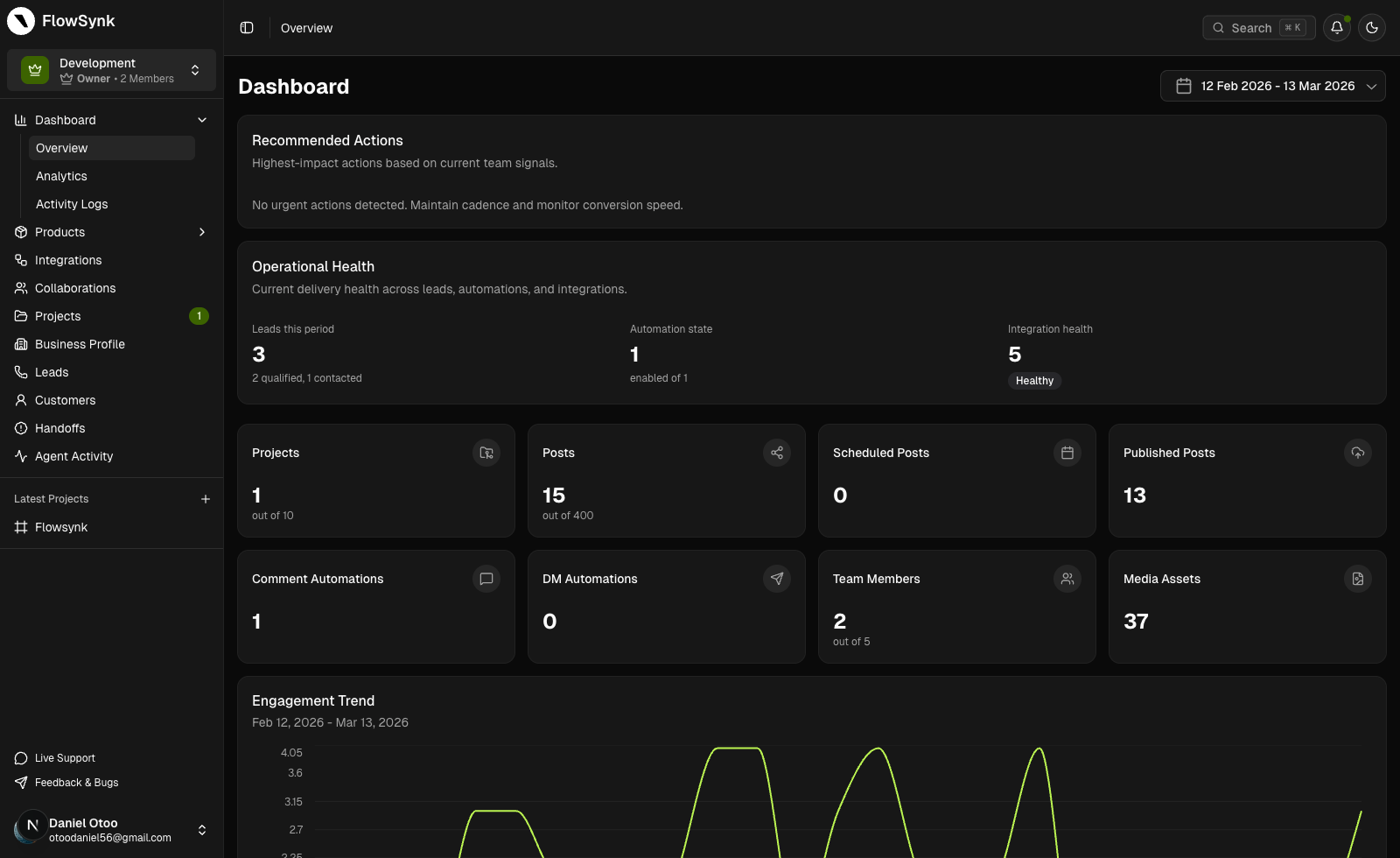
Task: Click the Live Support link
Action: 66,758
